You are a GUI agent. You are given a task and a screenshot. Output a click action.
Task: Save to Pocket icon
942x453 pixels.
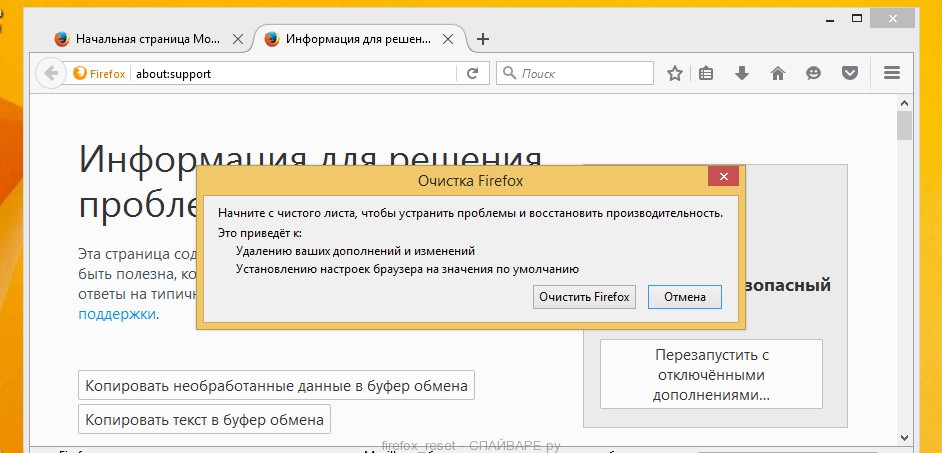tap(849, 73)
